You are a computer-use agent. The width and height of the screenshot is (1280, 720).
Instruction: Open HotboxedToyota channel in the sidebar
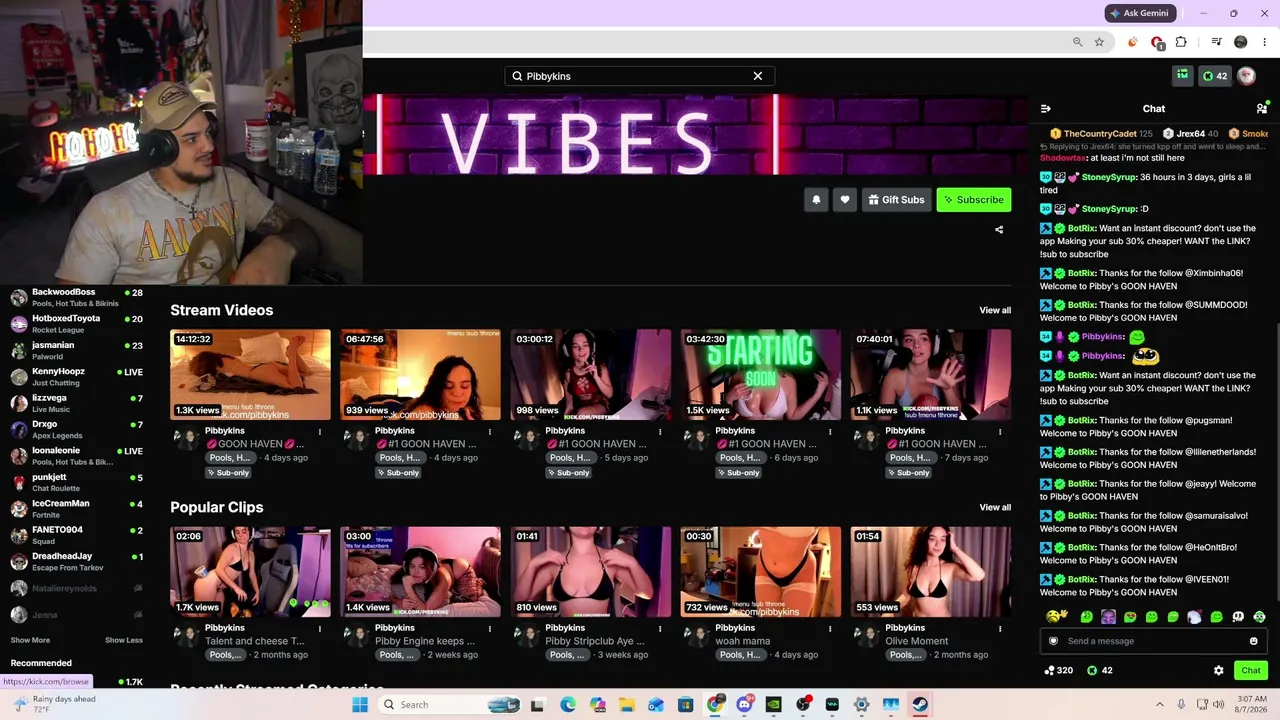coord(76,324)
